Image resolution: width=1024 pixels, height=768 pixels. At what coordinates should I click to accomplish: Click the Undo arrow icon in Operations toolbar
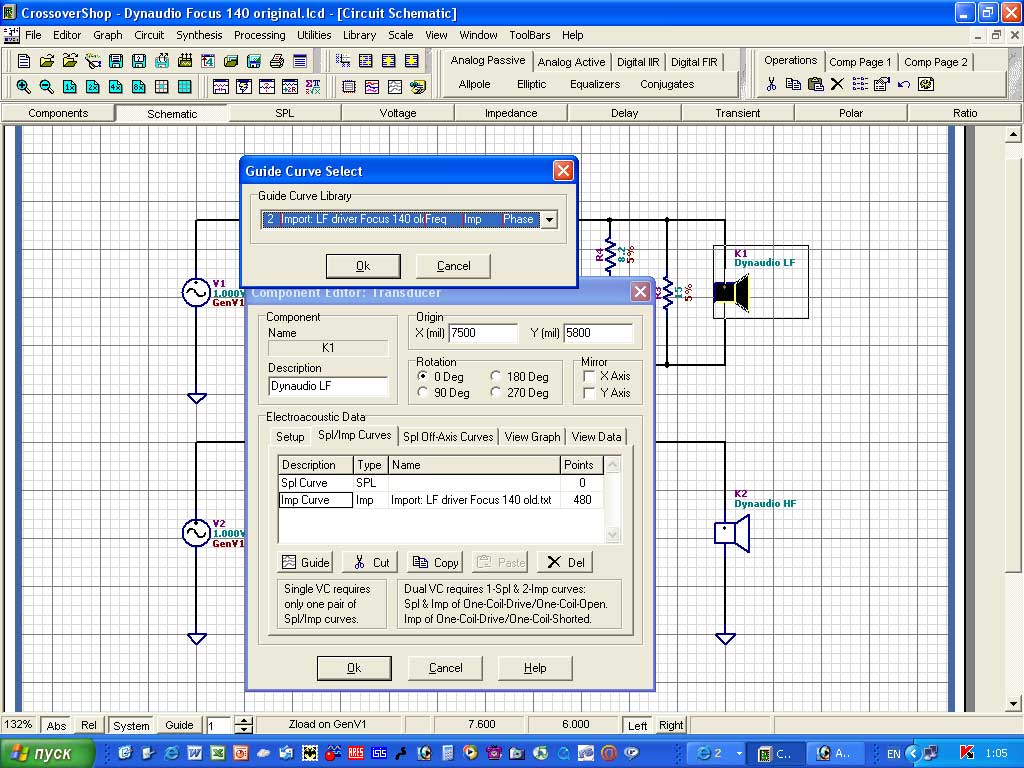[904, 85]
